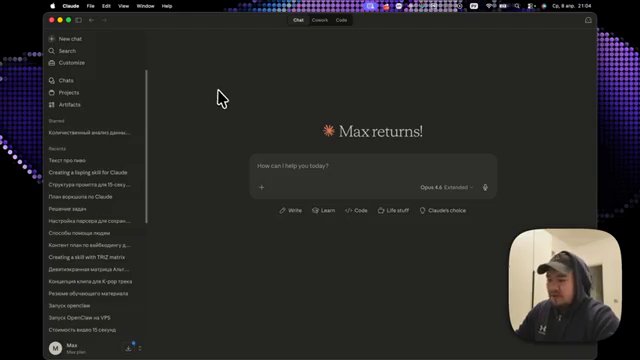Screen dimensions: 640x360
Task: Click the microphone voice input icon
Action: [485, 187]
